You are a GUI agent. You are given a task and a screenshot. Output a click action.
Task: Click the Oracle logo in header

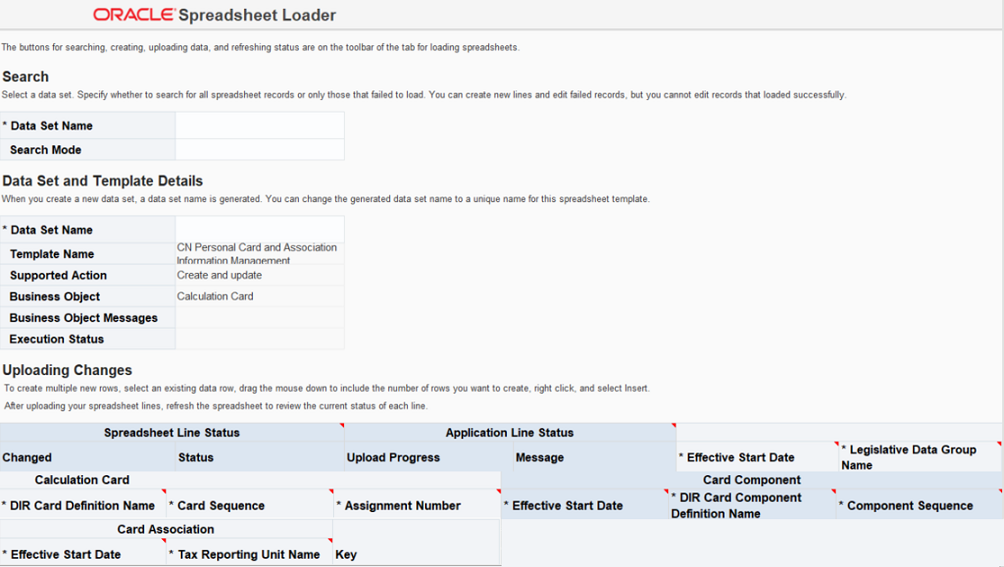pyautogui.click(x=134, y=14)
